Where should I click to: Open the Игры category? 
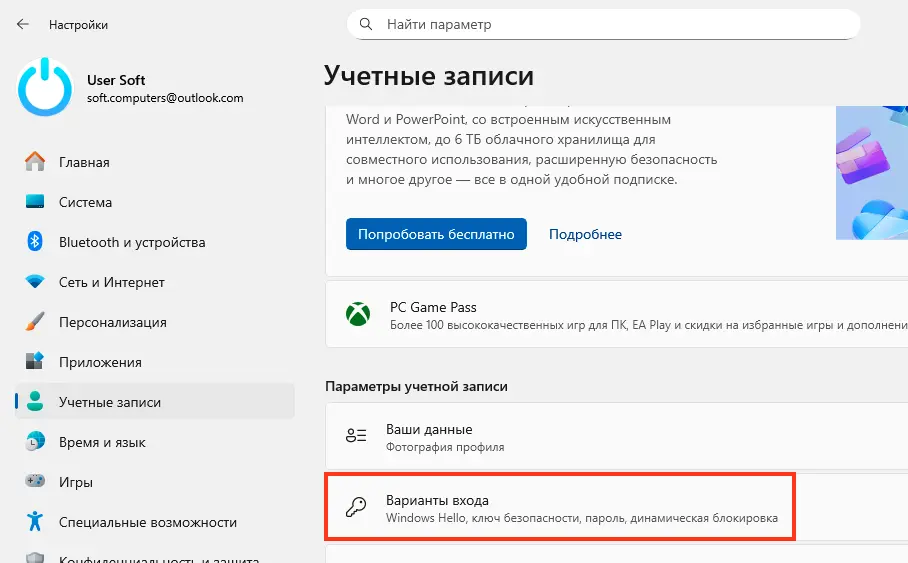click(76, 482)
